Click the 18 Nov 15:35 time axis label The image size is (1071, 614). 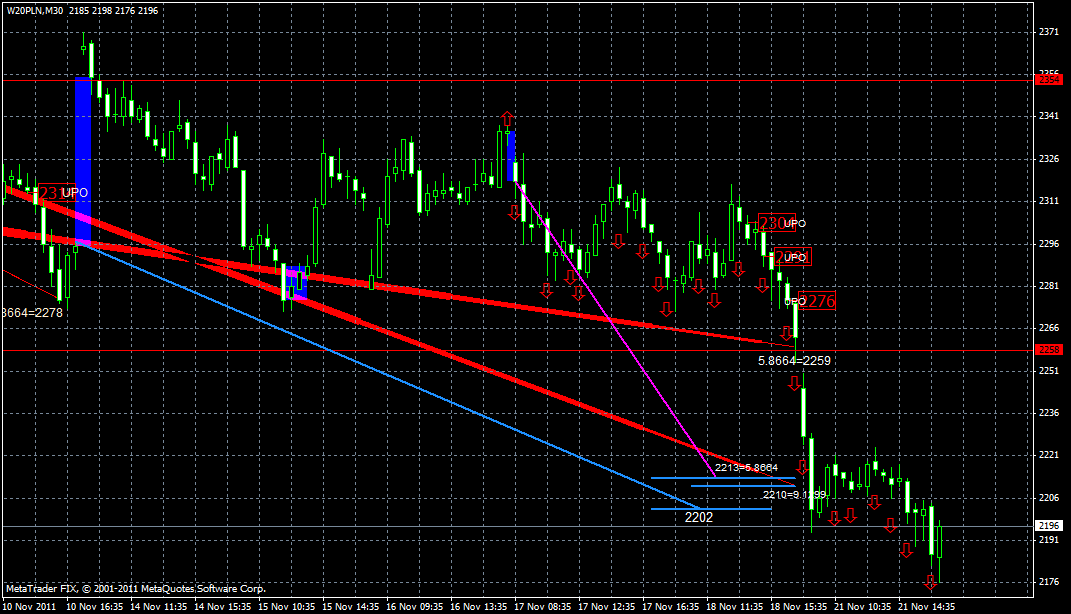798,606
